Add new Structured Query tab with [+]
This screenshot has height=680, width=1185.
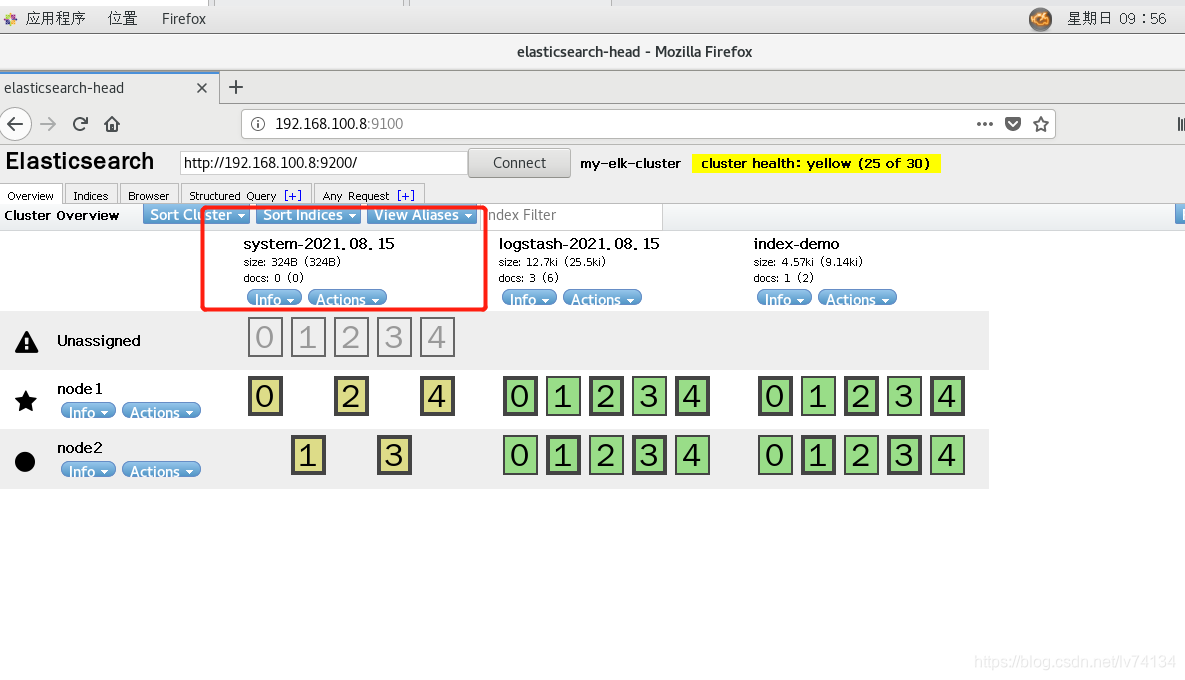pyautogui.click(x=293, y=196)
